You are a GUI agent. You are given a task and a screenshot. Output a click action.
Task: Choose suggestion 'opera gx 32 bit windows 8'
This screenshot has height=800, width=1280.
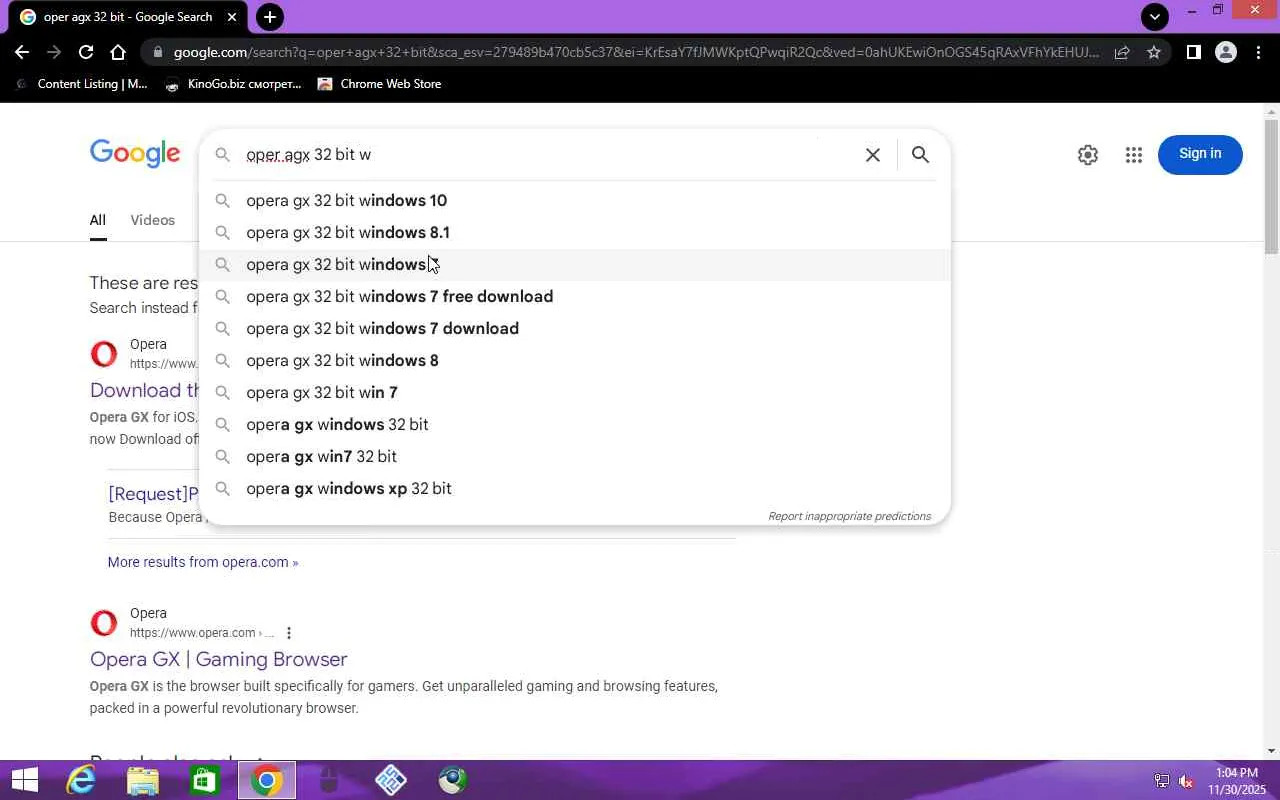(575, 360)
